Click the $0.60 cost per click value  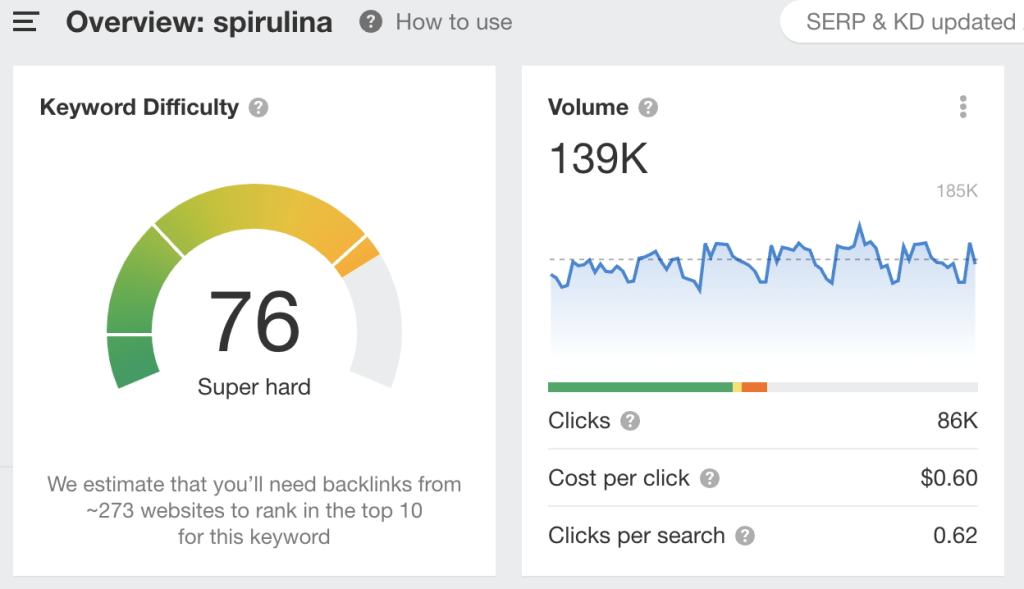(x=949, y=478)
